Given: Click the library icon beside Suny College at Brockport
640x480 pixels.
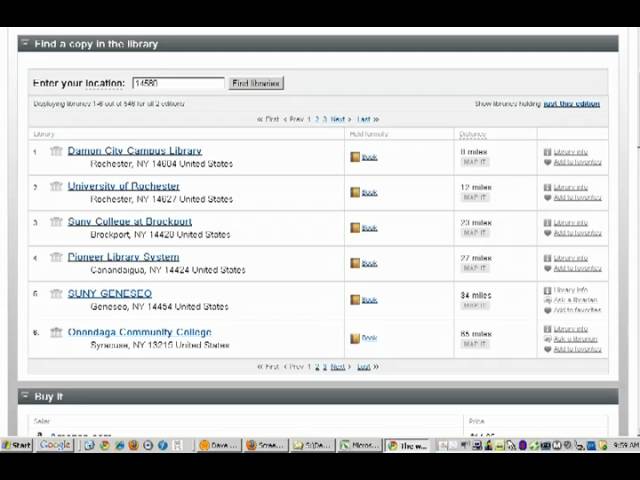Looking at the screenshot, I should 56,222.
